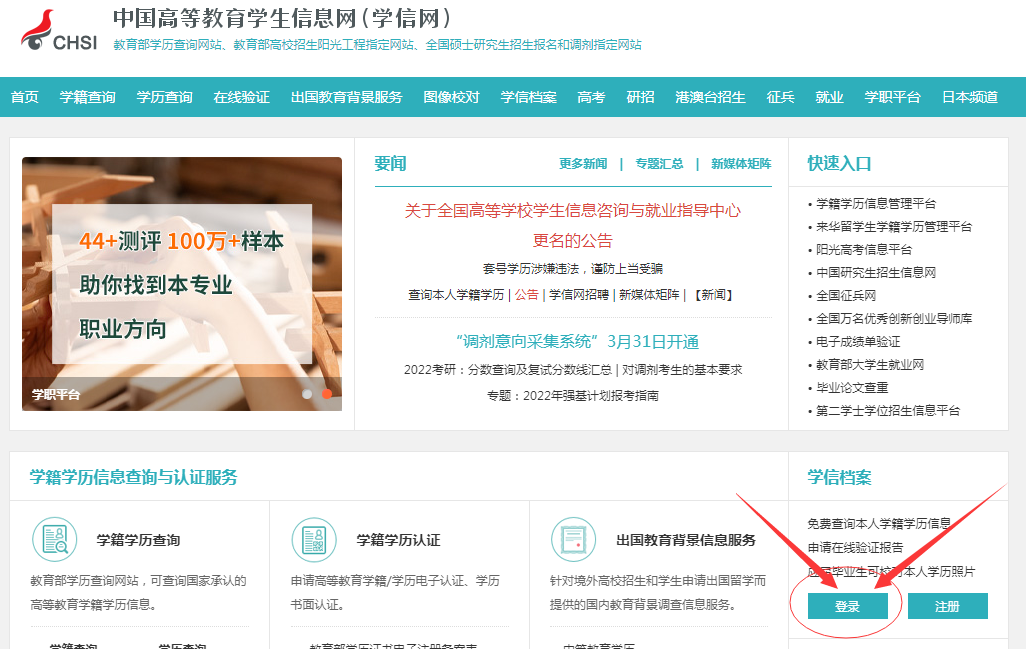Open 教育部大学生就业网 quick link
Screen dimensions: 1026x649
[x=870, y=364]
